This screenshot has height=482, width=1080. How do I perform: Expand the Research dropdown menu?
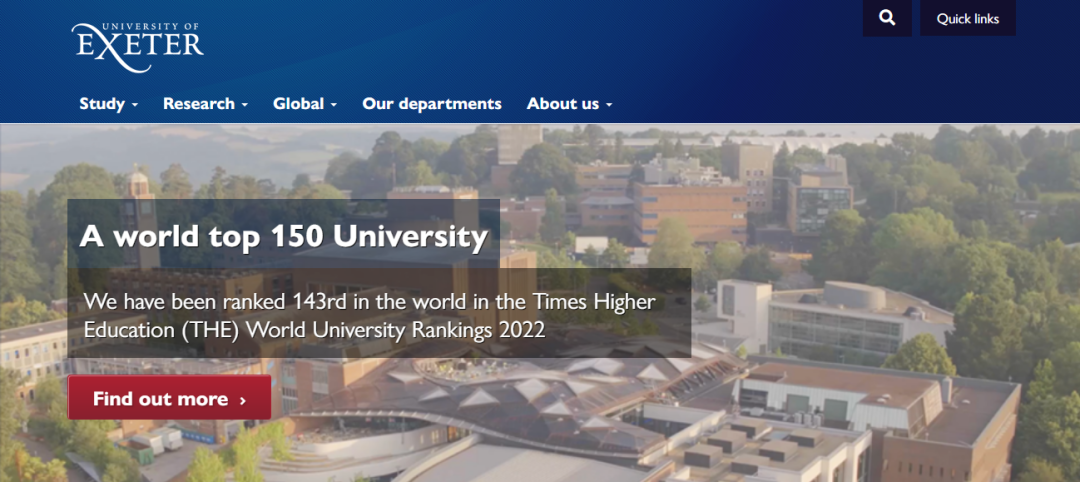[x=205, y=104]
